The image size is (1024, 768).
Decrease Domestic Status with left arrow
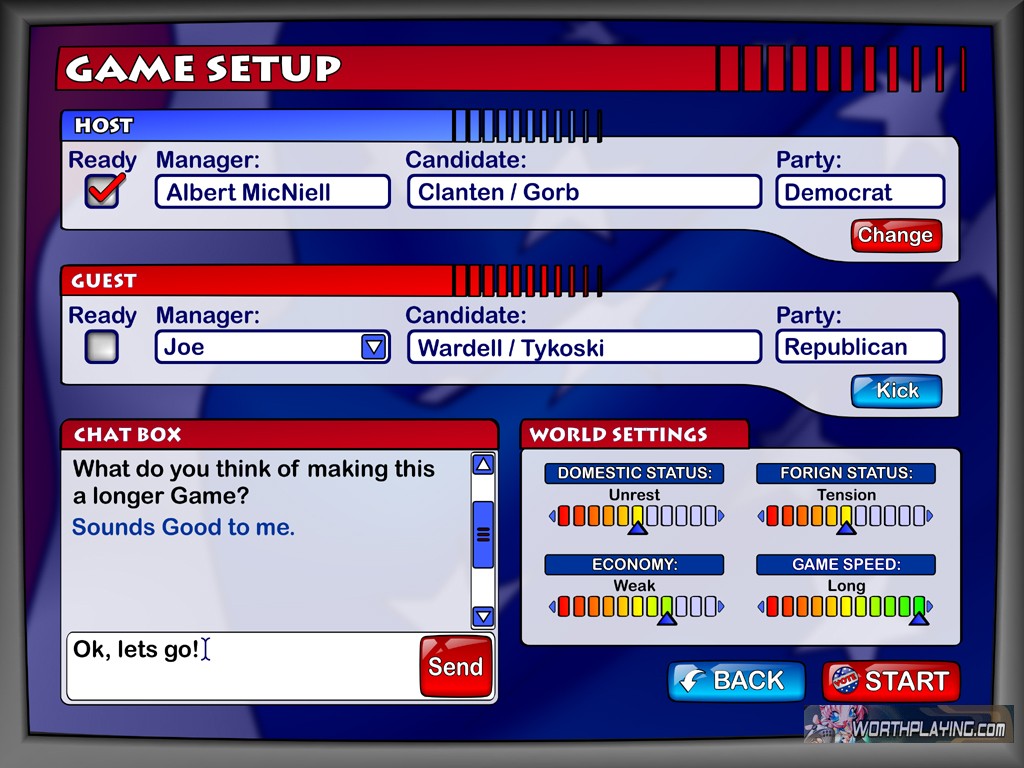pyautogui.click(x=552, y=517)
